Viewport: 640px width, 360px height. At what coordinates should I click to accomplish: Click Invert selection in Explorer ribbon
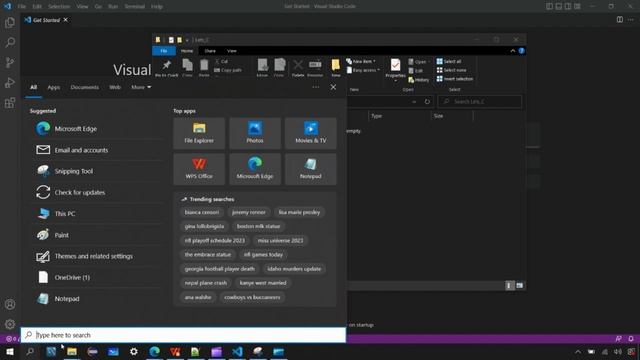tap(455, 79)
